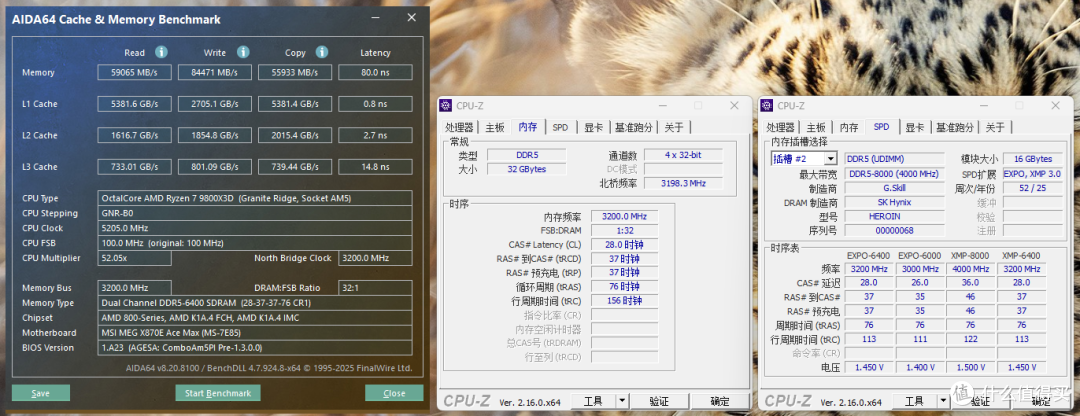Close the CPU-Z memory window
This screenshot has width=1080, height=416.
(x=733, y=105)
